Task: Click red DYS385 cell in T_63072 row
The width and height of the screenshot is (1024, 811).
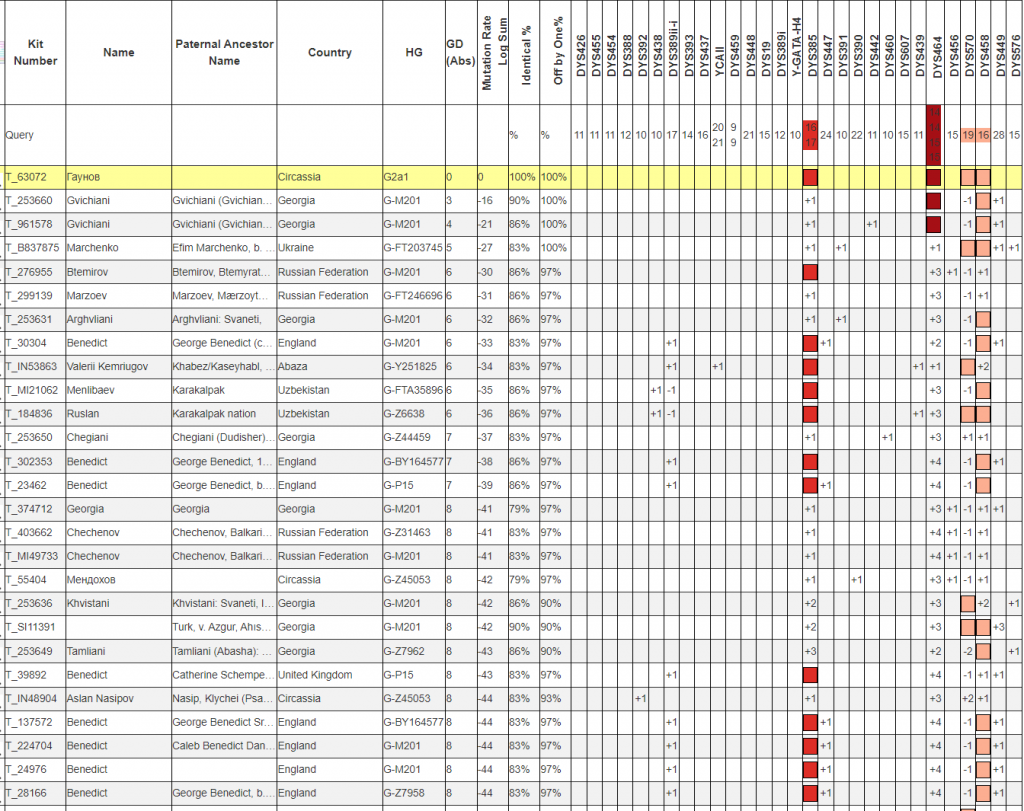Action: pyautogui.click(x=810, y=177)
